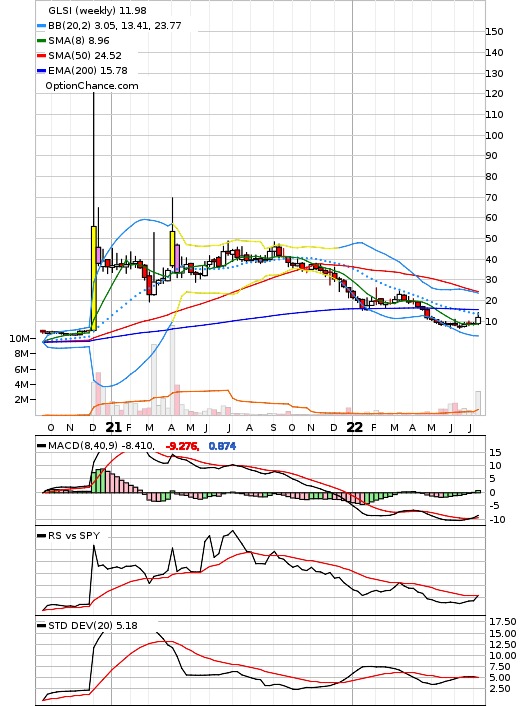Click the MACD(8,40,9) indicator label
This screenshot has height=706, width=526.
[83, 446]
